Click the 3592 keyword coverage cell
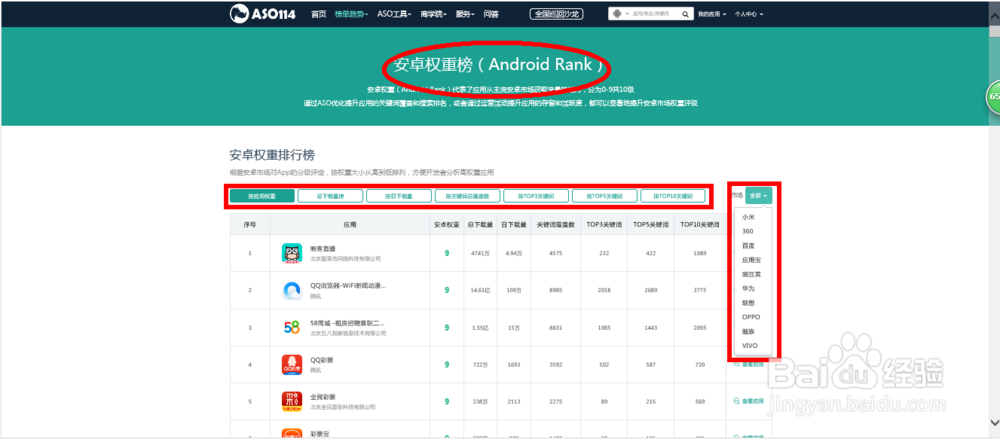The image size is (1000, 439). click(x=555, y=364)
